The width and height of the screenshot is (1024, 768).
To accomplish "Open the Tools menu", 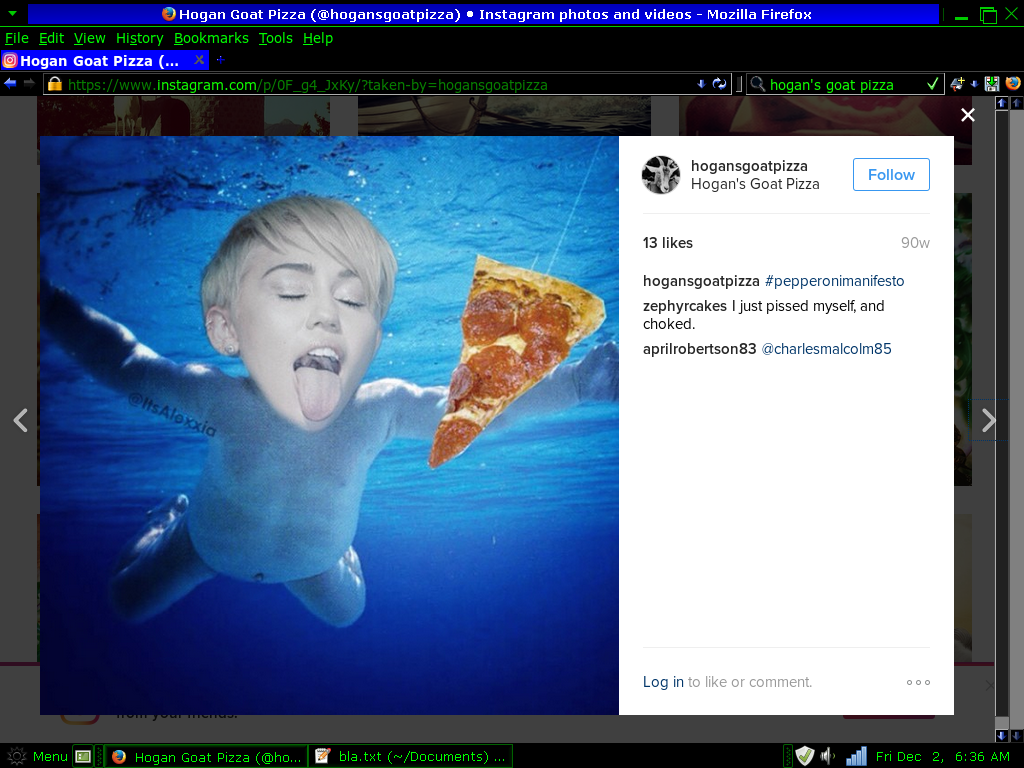I will click(276, 38).
